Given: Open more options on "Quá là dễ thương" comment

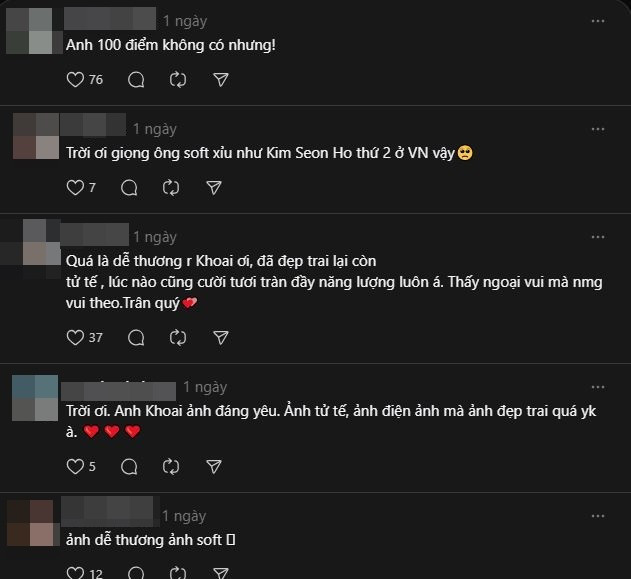Looking at the screenshot, I should click(x=598, y=237).
